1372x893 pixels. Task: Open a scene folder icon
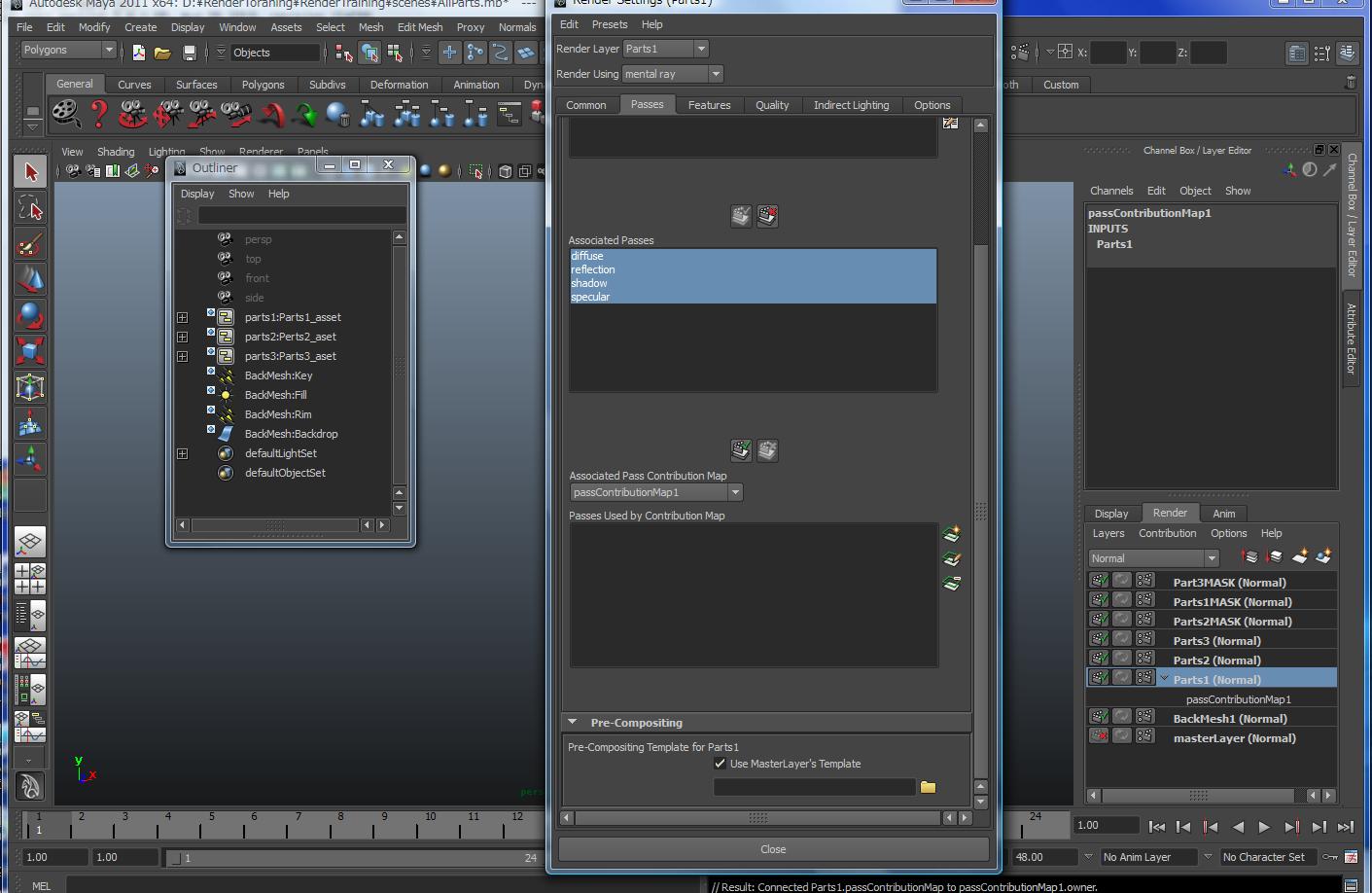pos(162,53)
